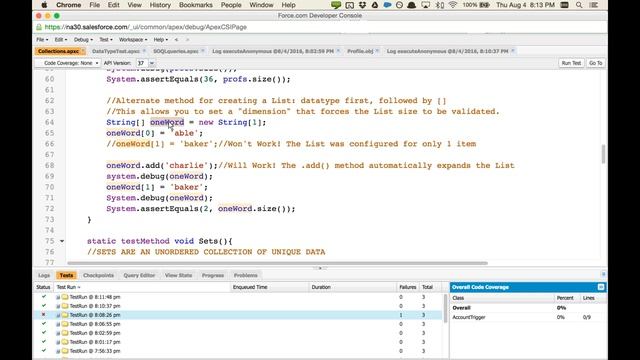Open the Developer Console File menu

tap(42, 40)
